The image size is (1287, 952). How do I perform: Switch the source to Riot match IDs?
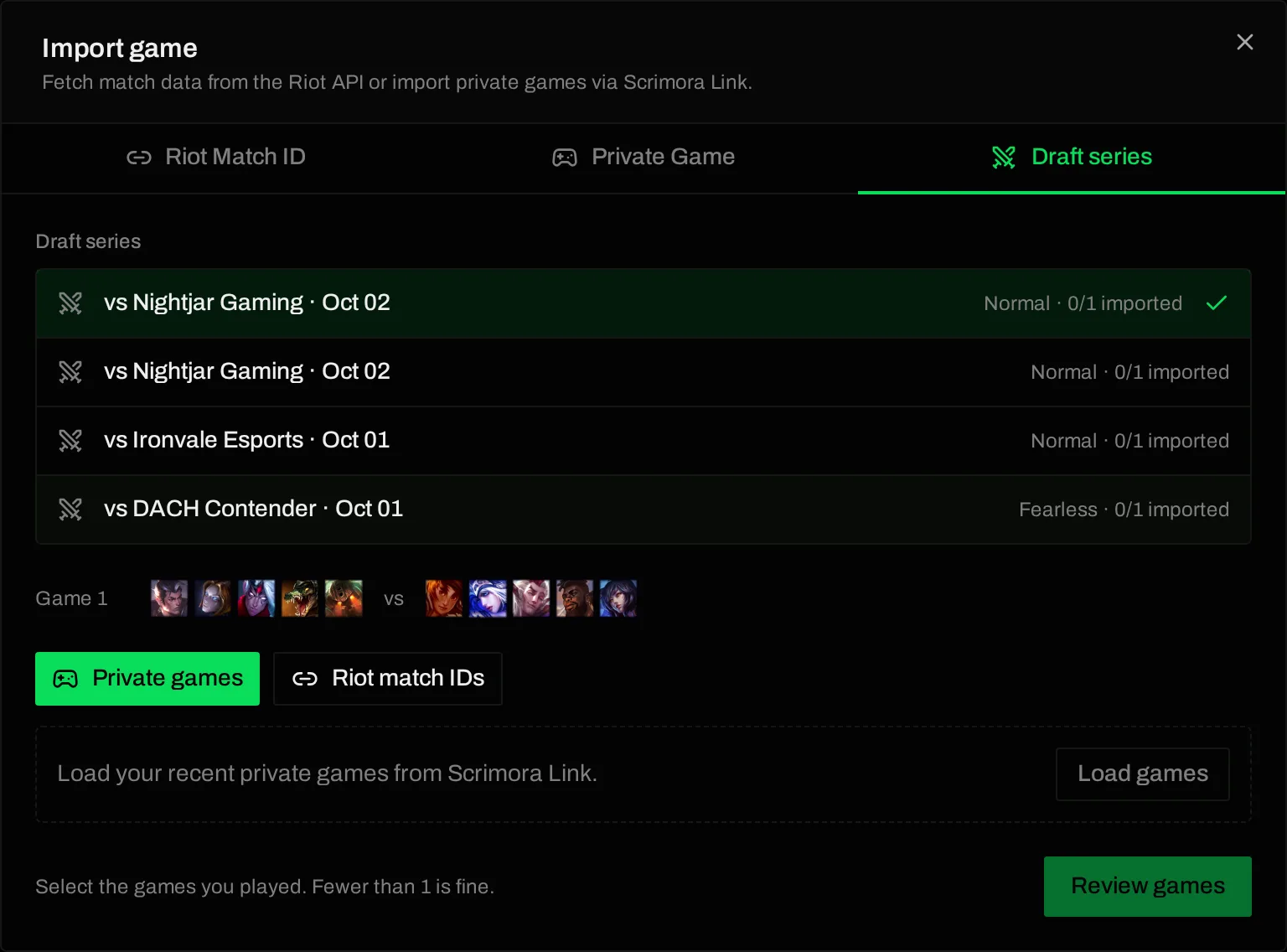click(388, 679)
